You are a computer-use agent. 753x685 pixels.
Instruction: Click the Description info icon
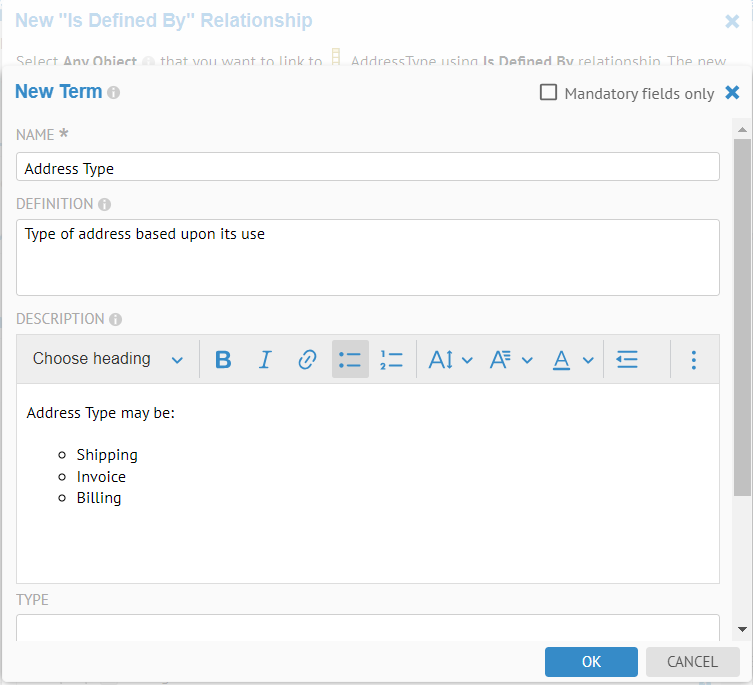(x=116, y=320)
